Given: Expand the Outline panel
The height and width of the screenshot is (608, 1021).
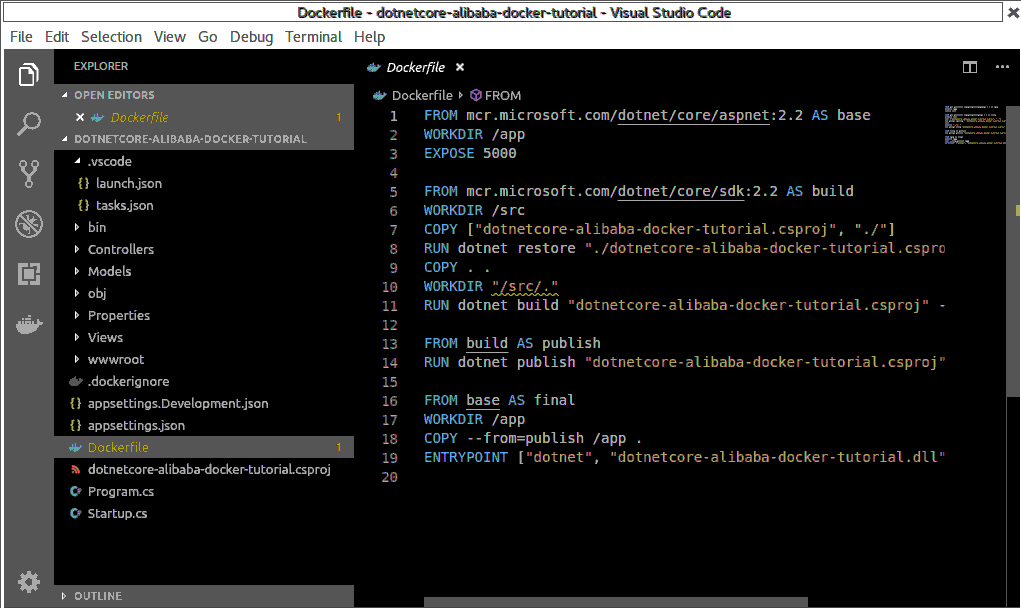Looking at the screenshot, I should tap(64, 596).
